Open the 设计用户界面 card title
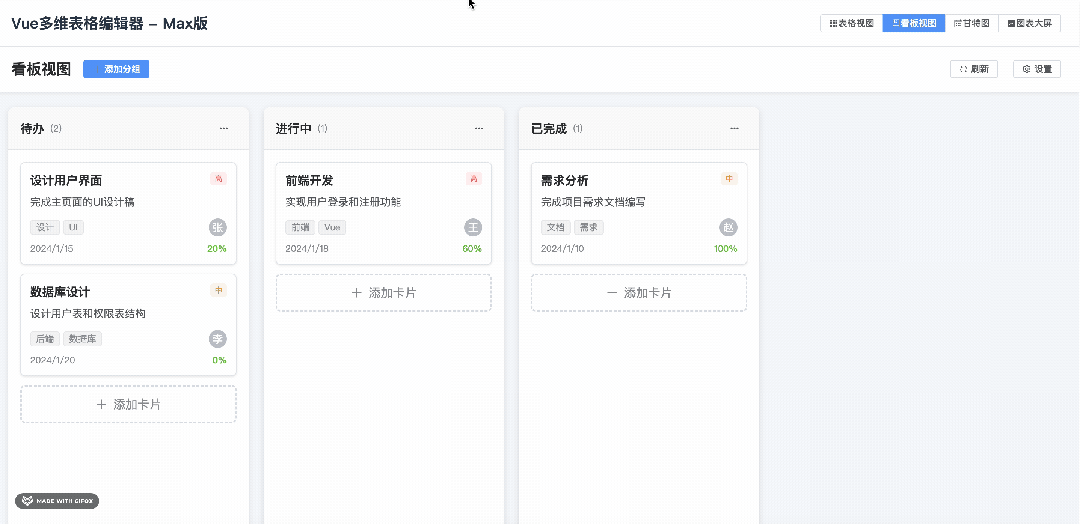The width and height of the screenshot is (1081, 525). click(66, 181)
